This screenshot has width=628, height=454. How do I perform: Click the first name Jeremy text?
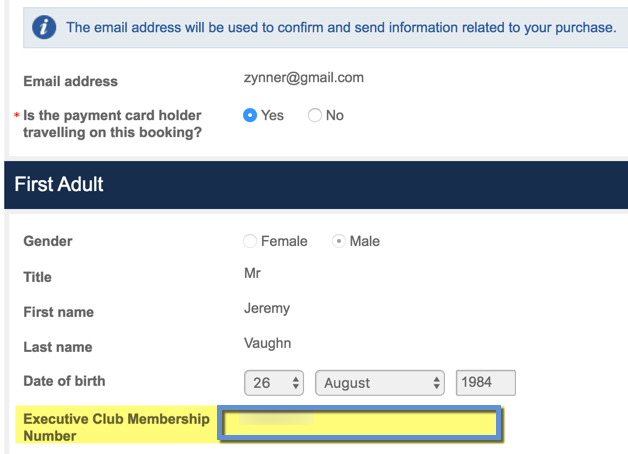[267, 308]
